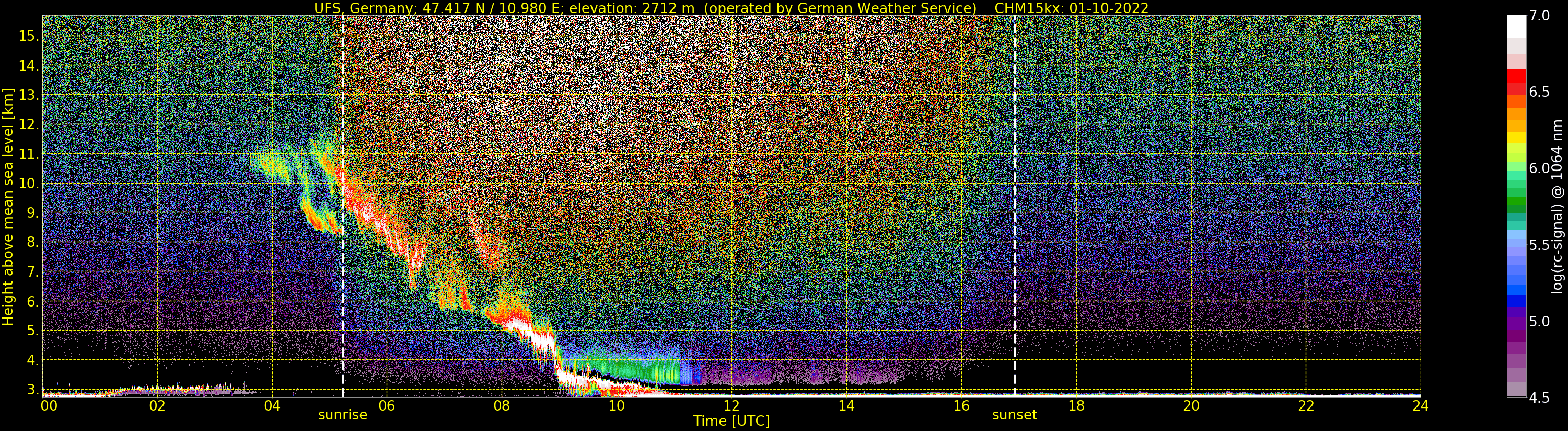
Task: Click the height tick label '9.'
Action: tap(32, 213)
